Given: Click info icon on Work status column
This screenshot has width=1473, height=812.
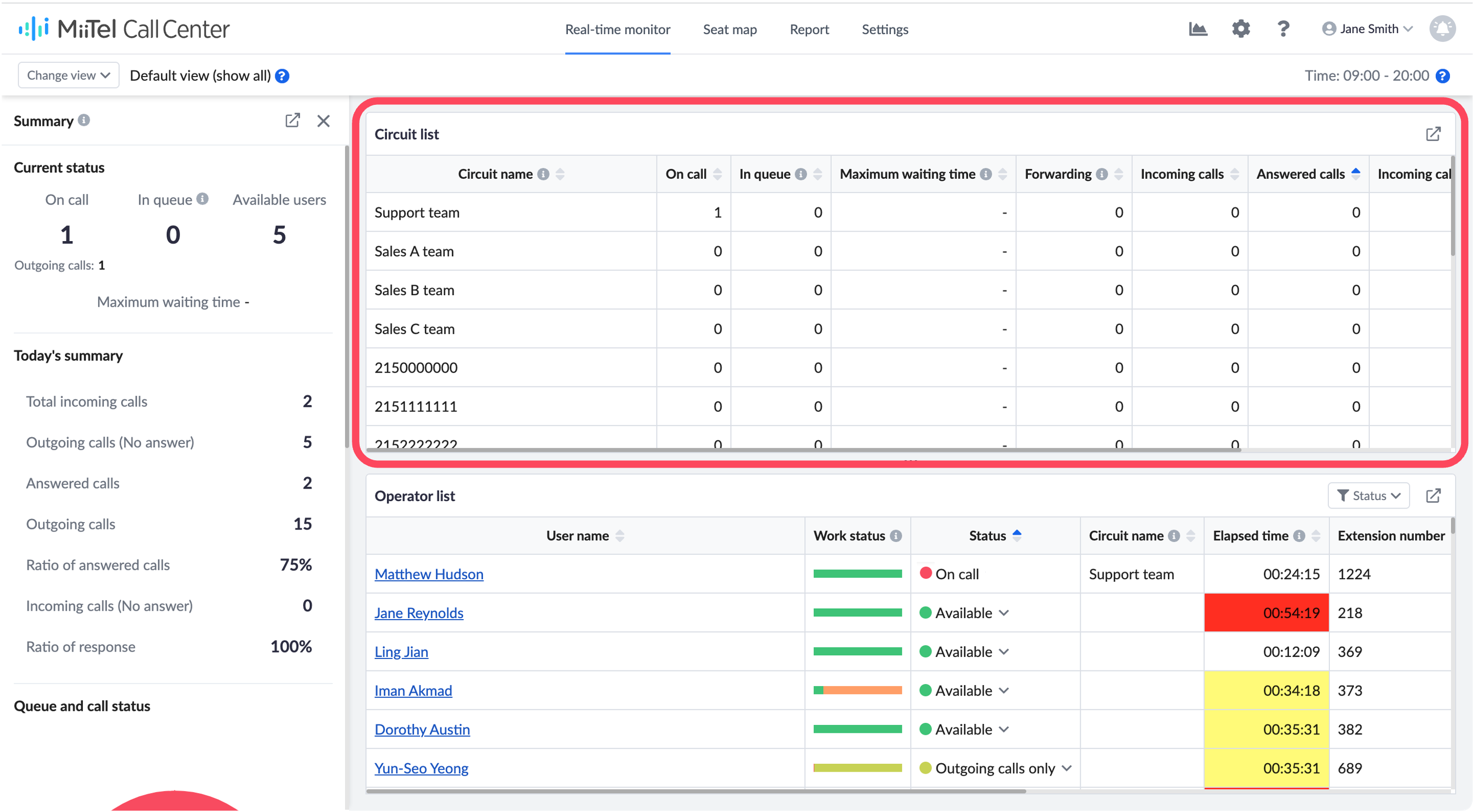Looking at the screenshot, I should point(896,536).
